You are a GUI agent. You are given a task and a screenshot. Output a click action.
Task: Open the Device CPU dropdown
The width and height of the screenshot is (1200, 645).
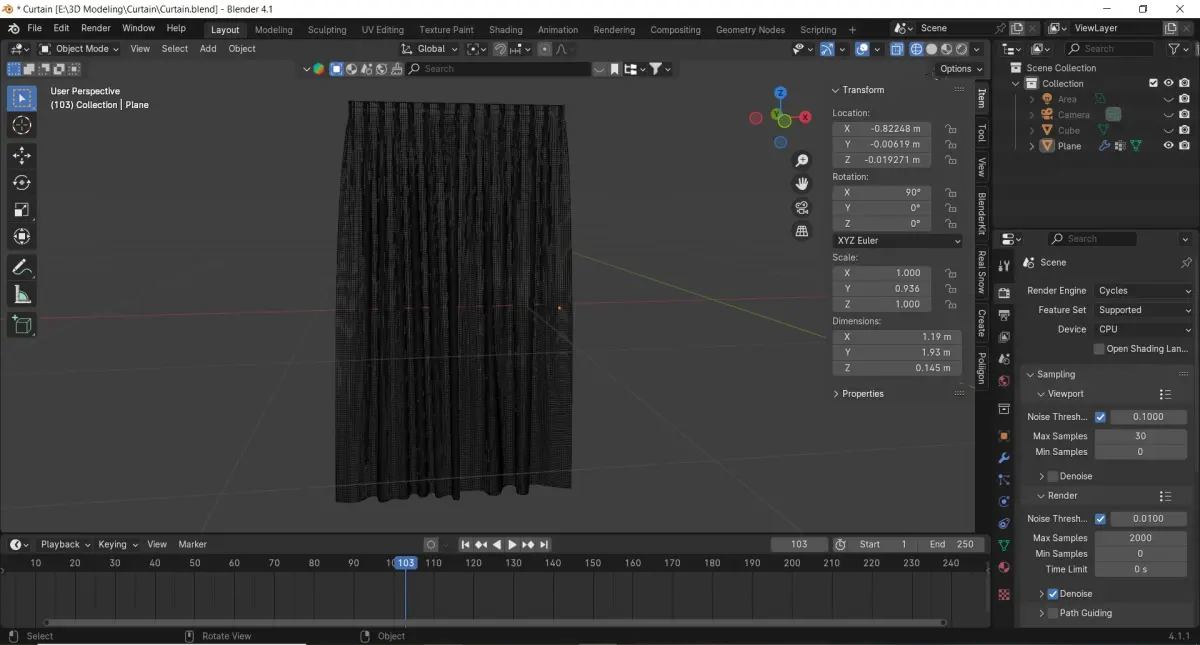pos(1144,329)
